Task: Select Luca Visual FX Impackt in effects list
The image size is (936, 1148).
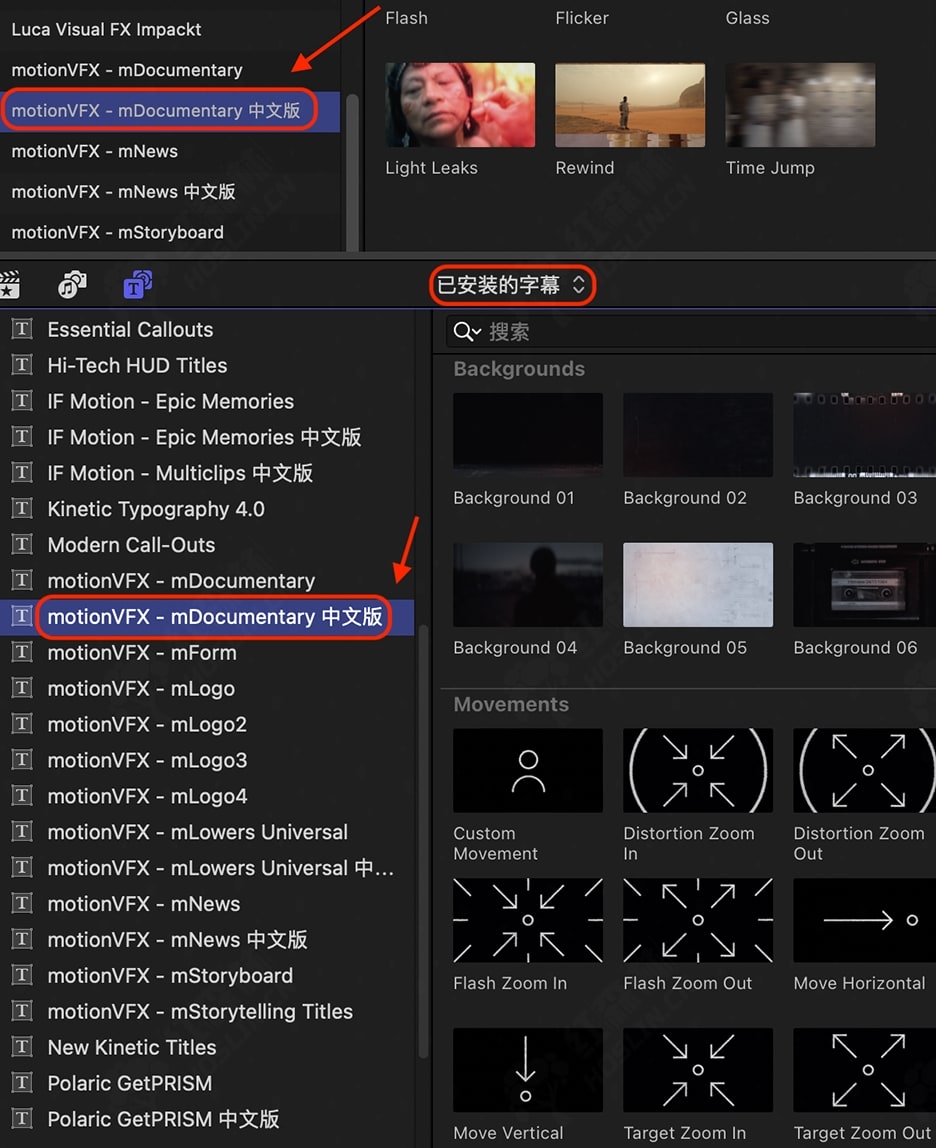Action: coord(106,29)
